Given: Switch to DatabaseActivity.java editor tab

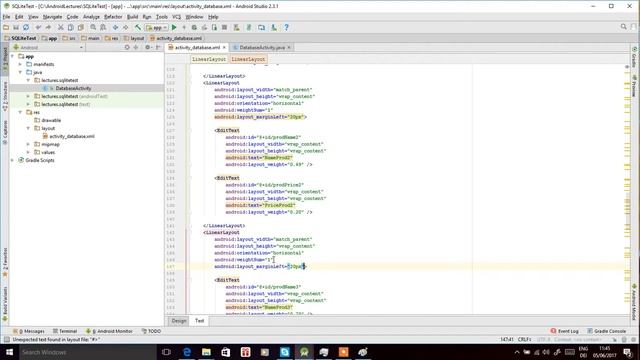Looking at the screenshot, I should (262, 47).
